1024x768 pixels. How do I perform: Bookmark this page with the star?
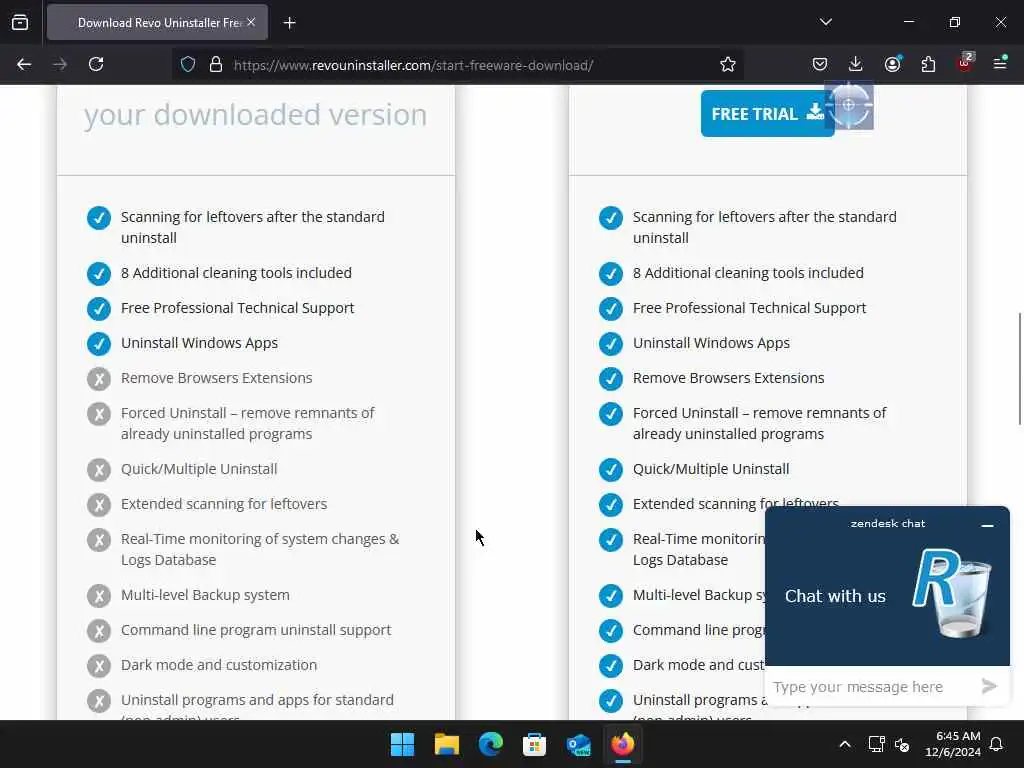point(728,64)
